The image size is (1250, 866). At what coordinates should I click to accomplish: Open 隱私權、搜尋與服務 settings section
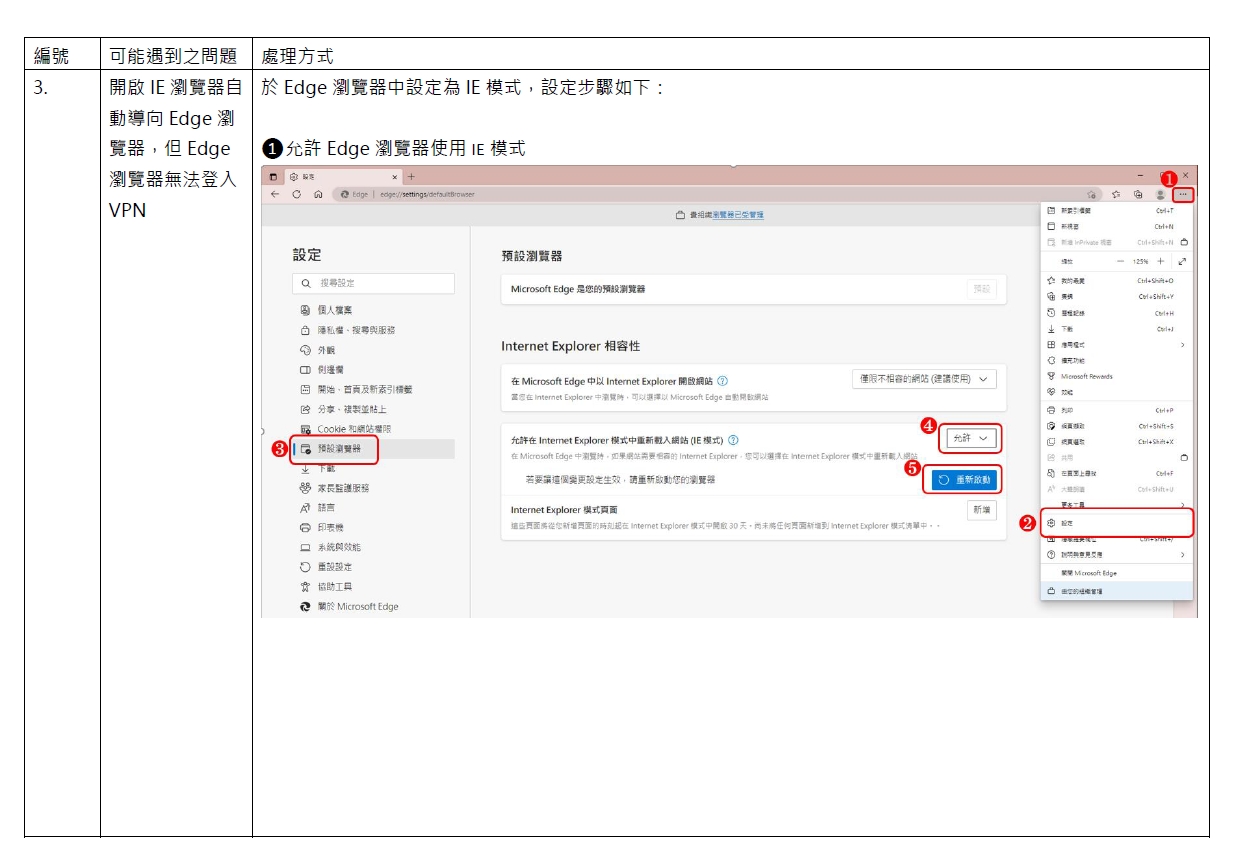coord(347,330)
